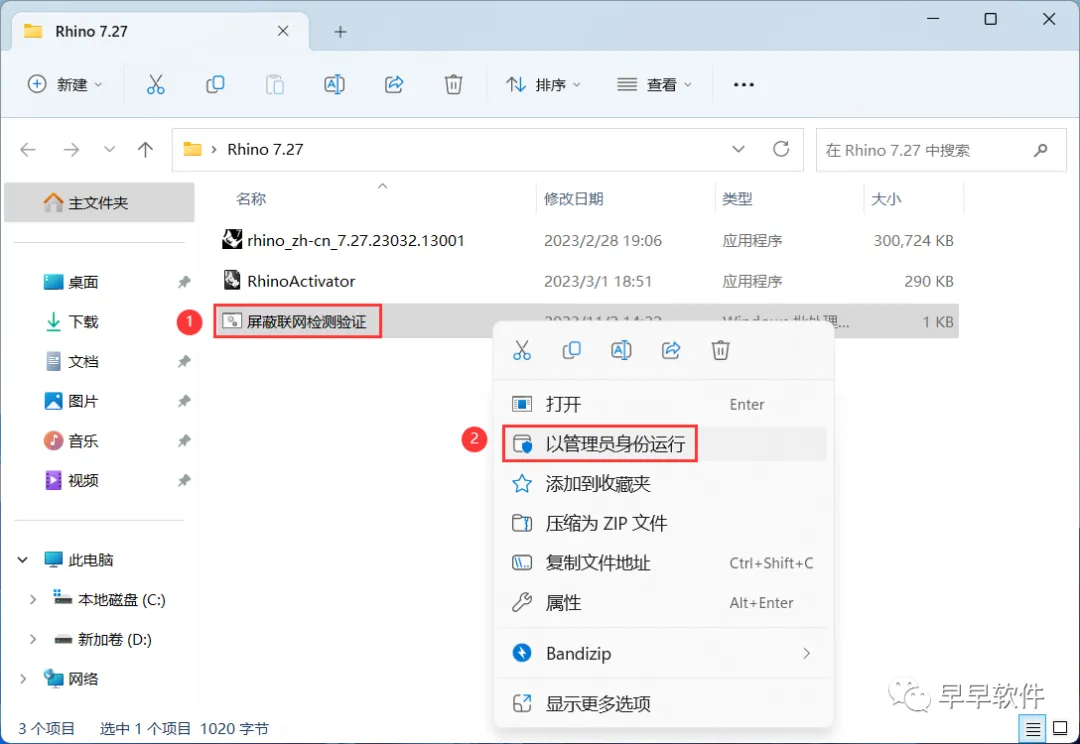Click the share icon in context menu
This screenshot has height=744, width=1080.
coord(671,351)
